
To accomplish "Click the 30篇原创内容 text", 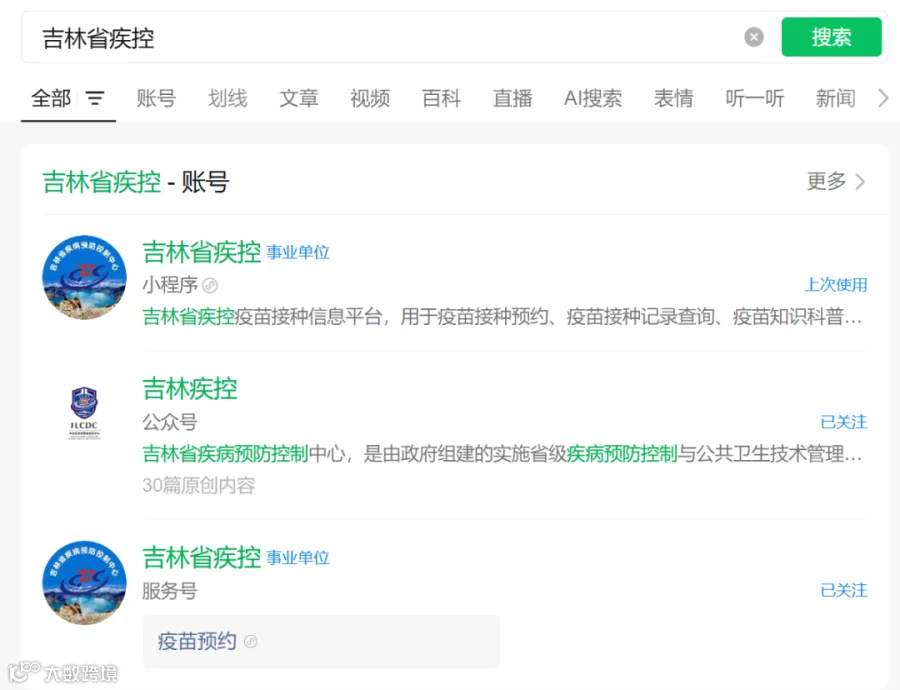I will tap(199, 485).
